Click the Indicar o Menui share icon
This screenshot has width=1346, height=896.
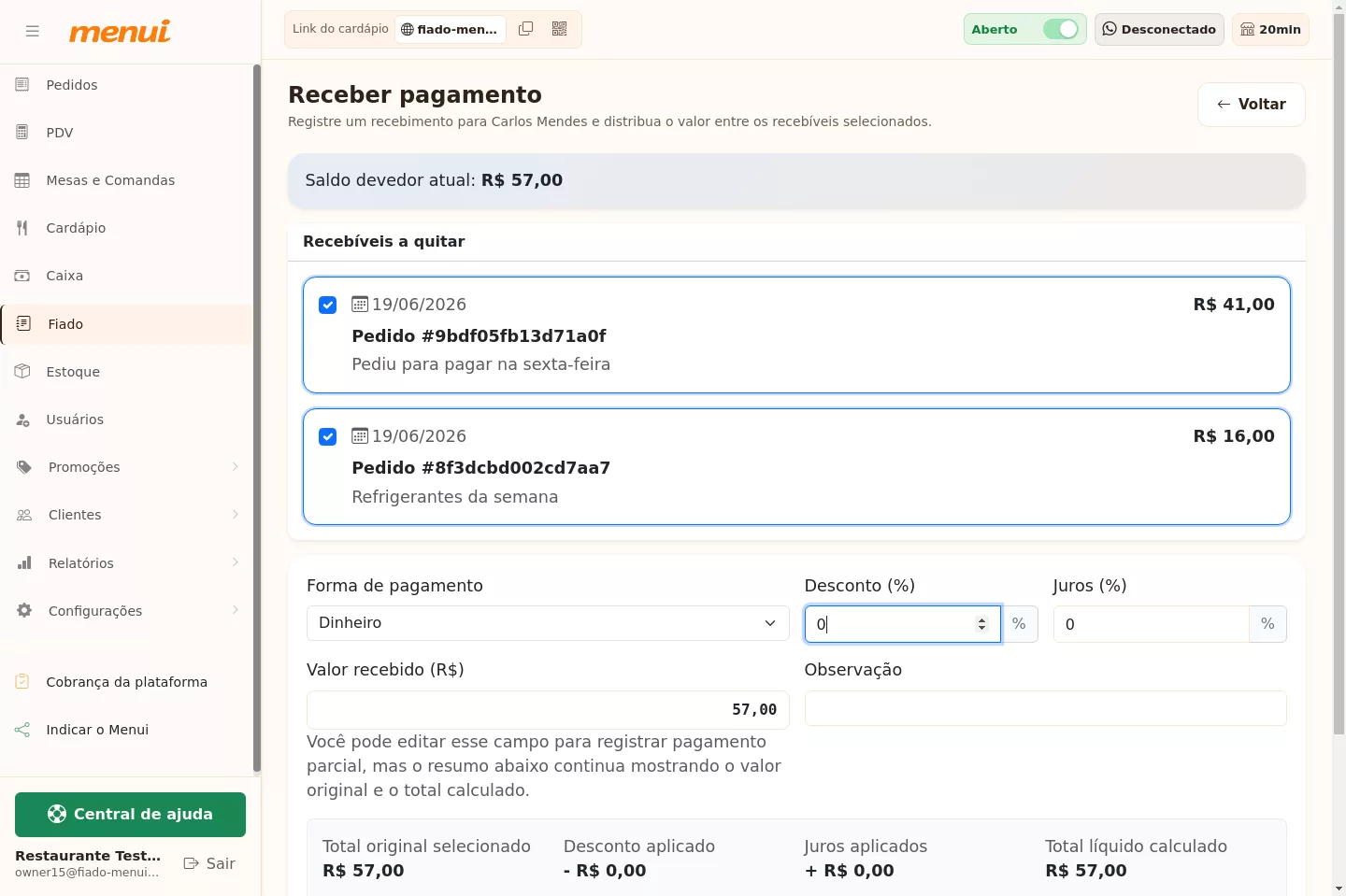22,730
